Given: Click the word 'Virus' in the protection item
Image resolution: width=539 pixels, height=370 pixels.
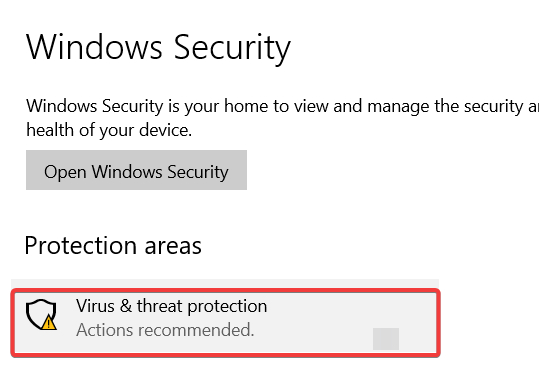Looking at the screenshot, I should [x=95, y=305].
